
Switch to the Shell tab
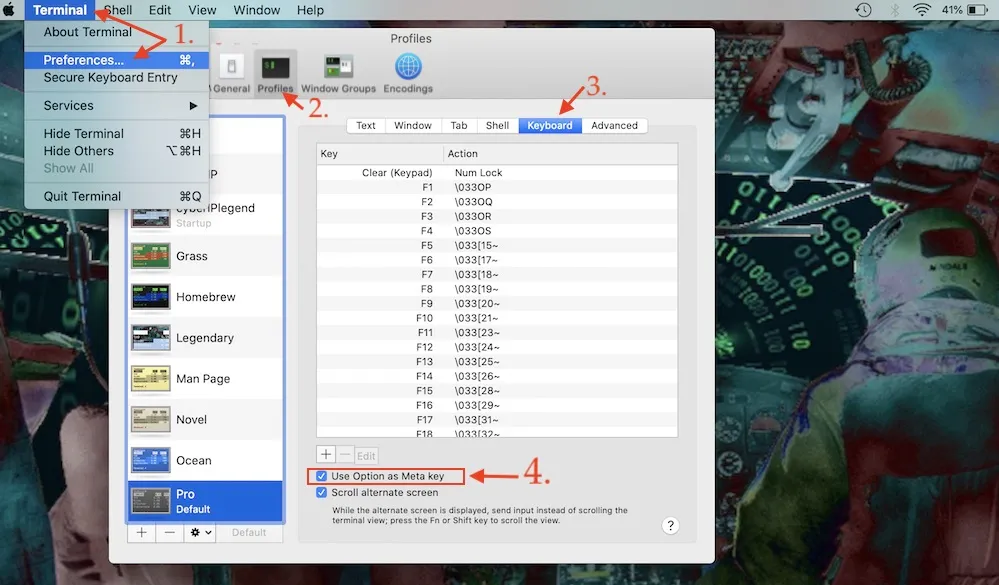[497, 126]
